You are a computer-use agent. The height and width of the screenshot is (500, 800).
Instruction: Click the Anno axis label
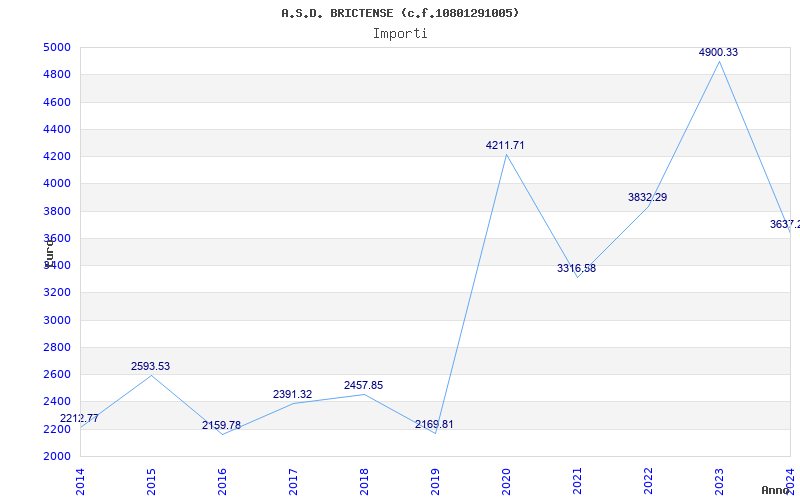(x=775, y=490)
